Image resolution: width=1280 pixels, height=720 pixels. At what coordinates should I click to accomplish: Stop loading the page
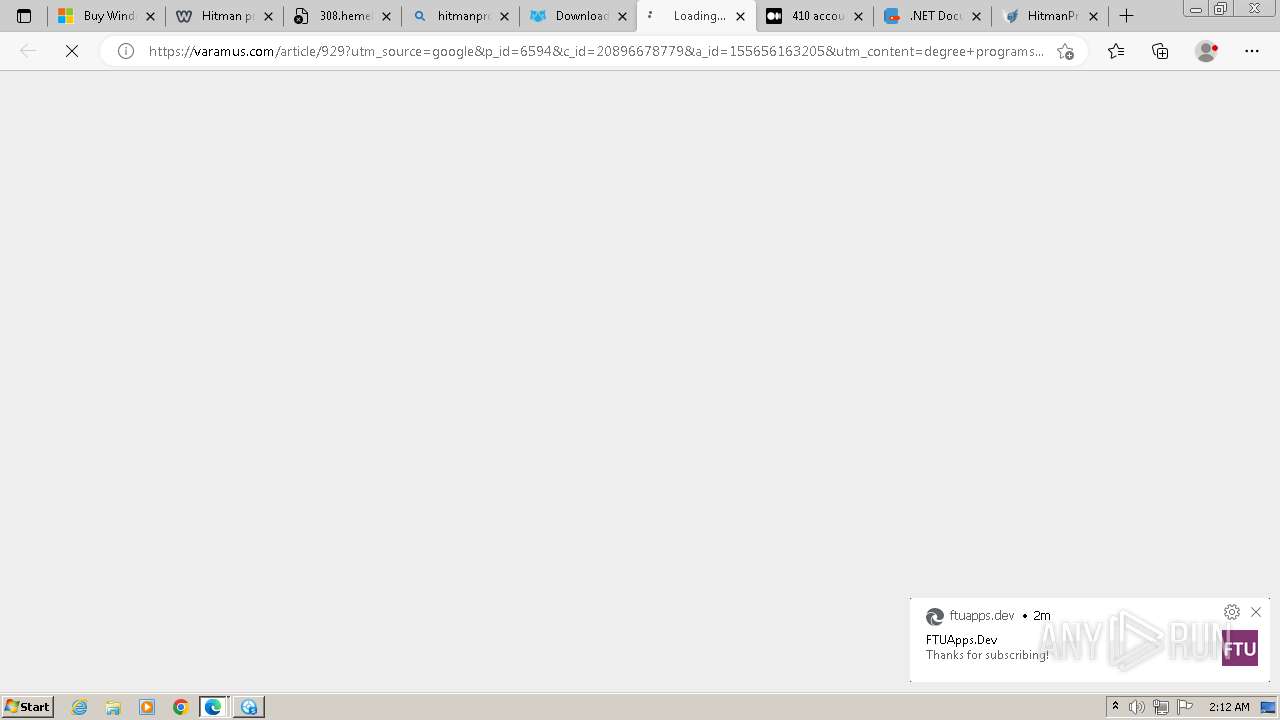[72, 51]
